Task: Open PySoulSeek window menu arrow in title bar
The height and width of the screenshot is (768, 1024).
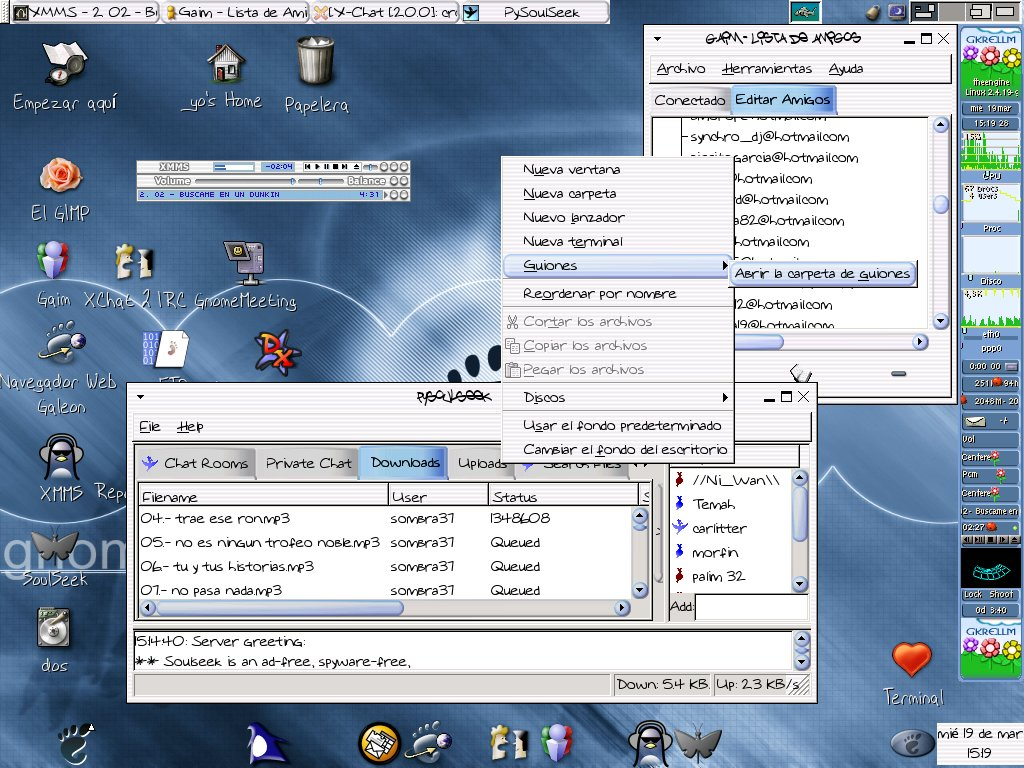Action: point(140,396)
